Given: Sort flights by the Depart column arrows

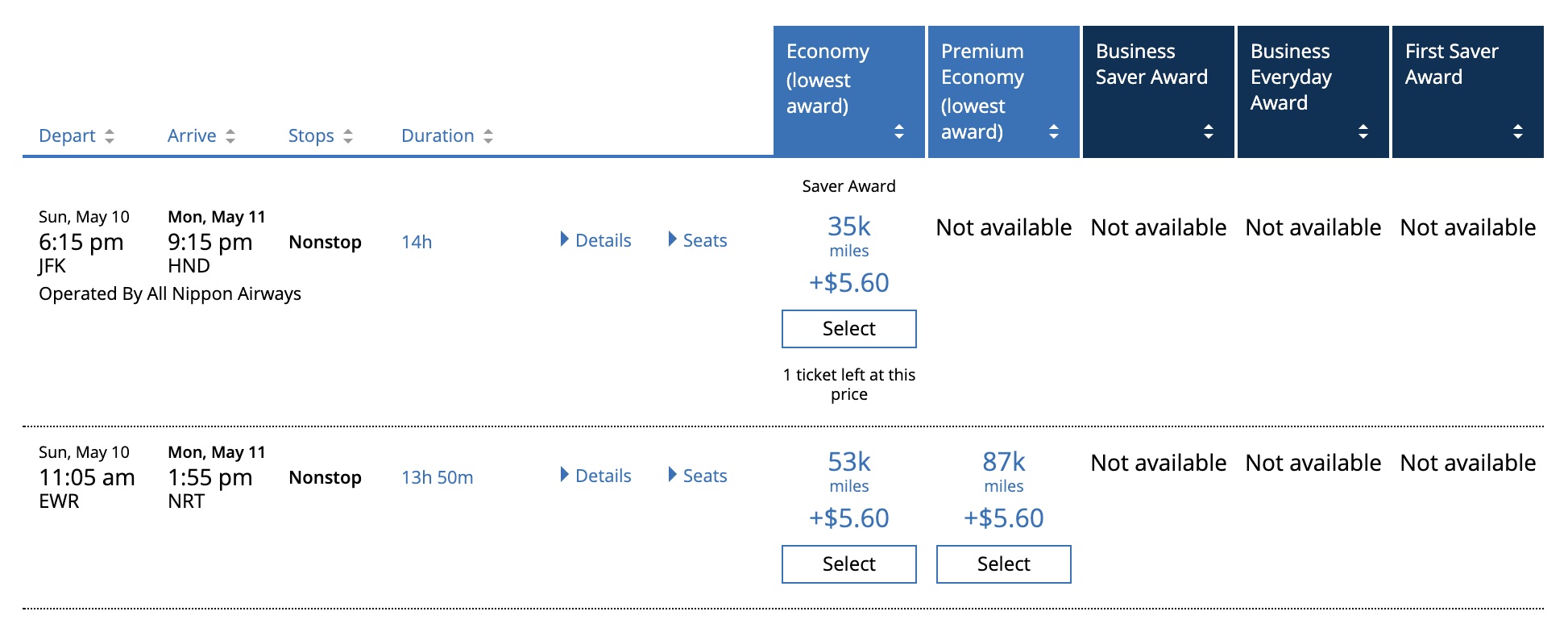Looking at the screenshot, I should click(110, 136).
